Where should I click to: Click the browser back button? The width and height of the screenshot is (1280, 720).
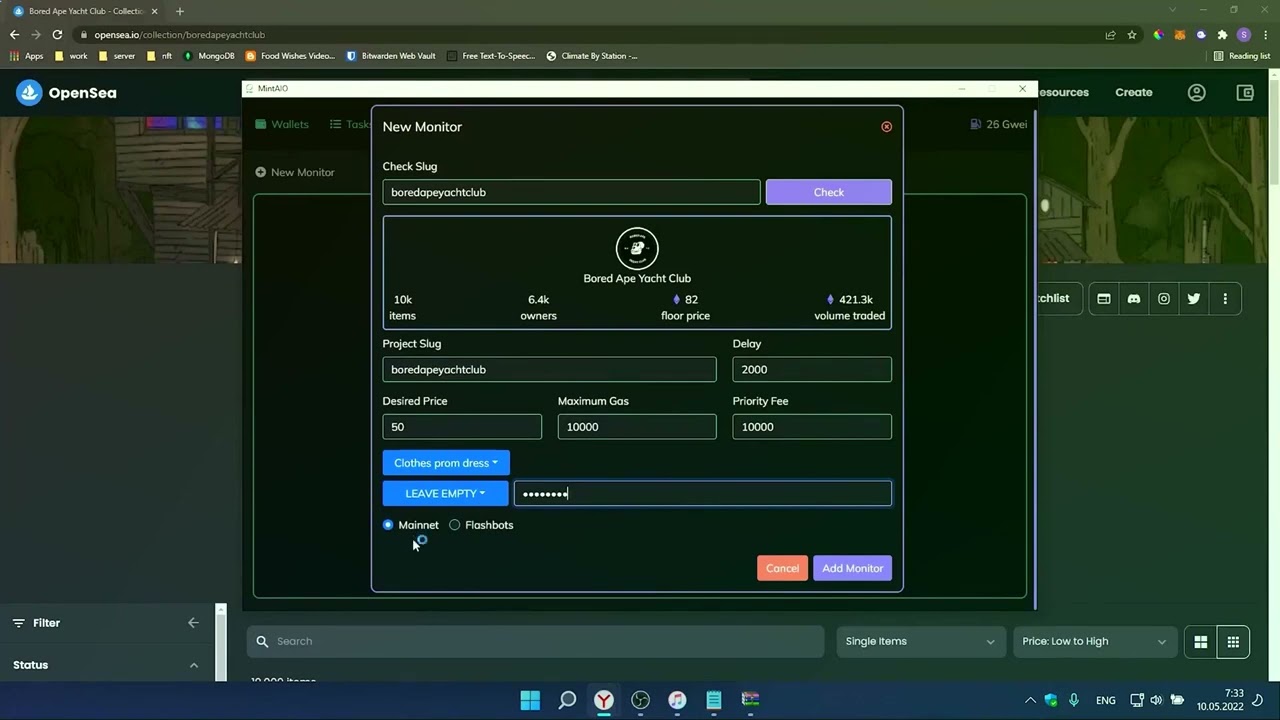pyautogui.click(x=14, y=34)
